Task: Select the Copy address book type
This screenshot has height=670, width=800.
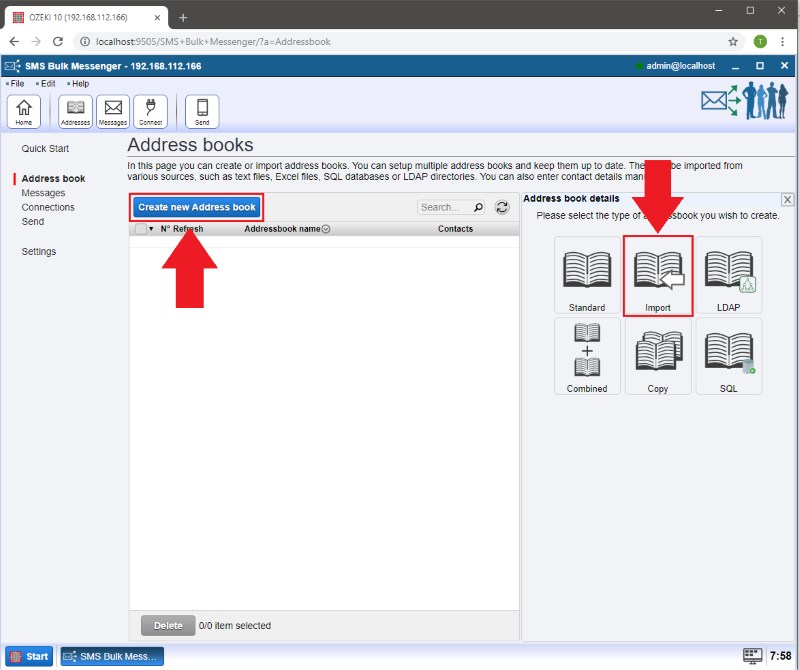Action: pyautogui.click(x=658, y=355)
